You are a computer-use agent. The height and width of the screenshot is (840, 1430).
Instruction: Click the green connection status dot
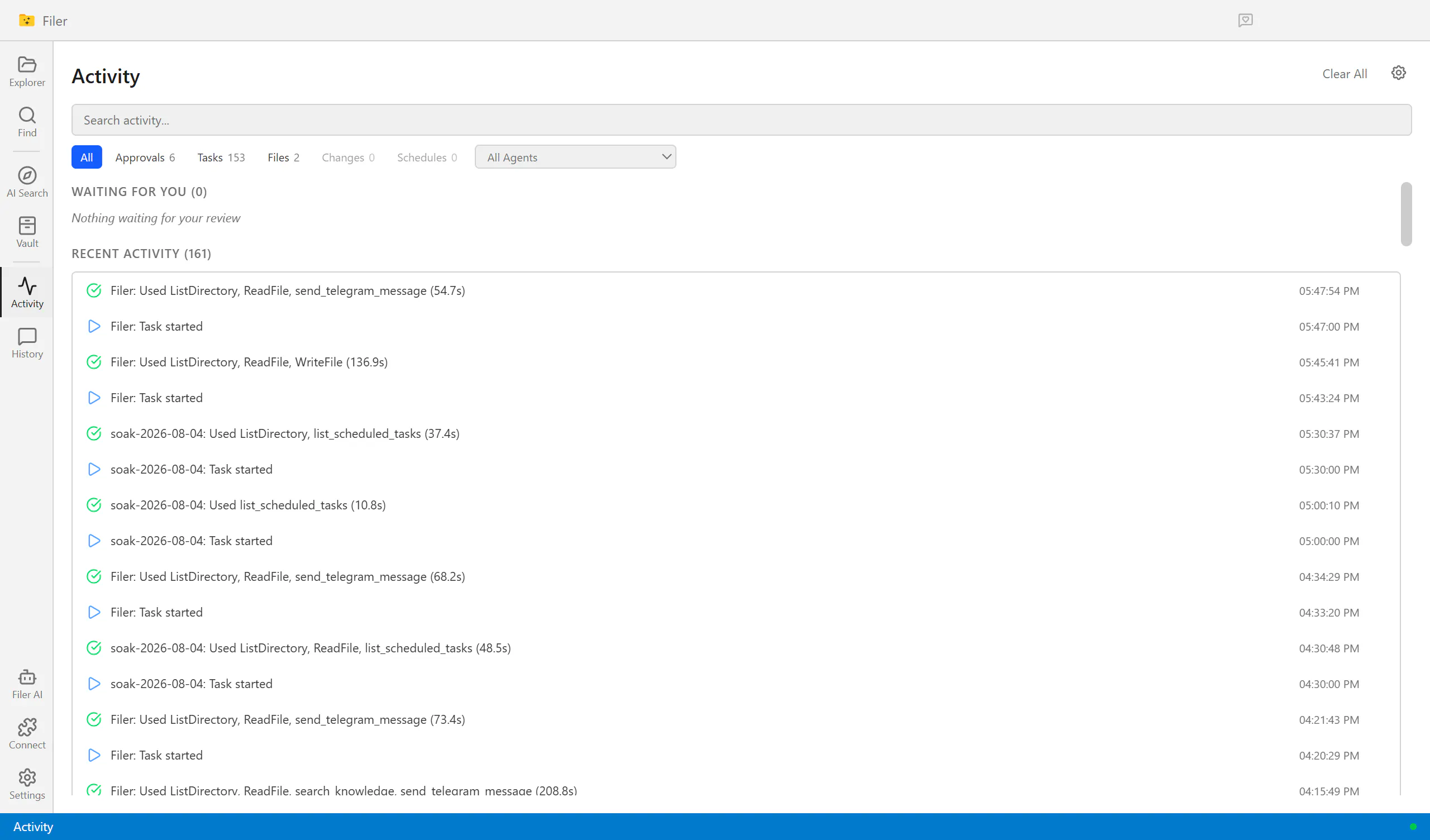click(x=1413, y=827)
